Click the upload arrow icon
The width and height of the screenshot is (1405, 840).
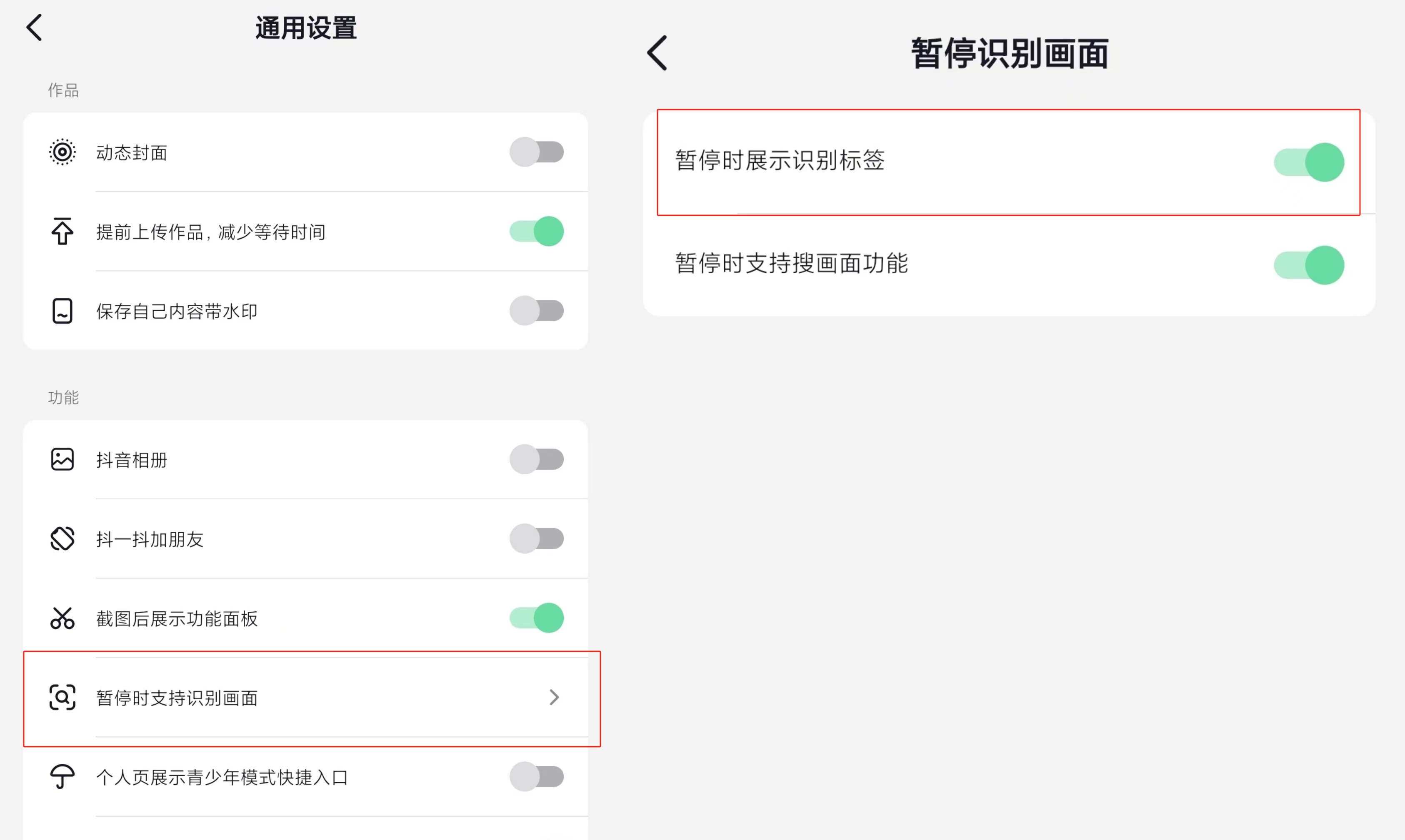pos(62,231)
